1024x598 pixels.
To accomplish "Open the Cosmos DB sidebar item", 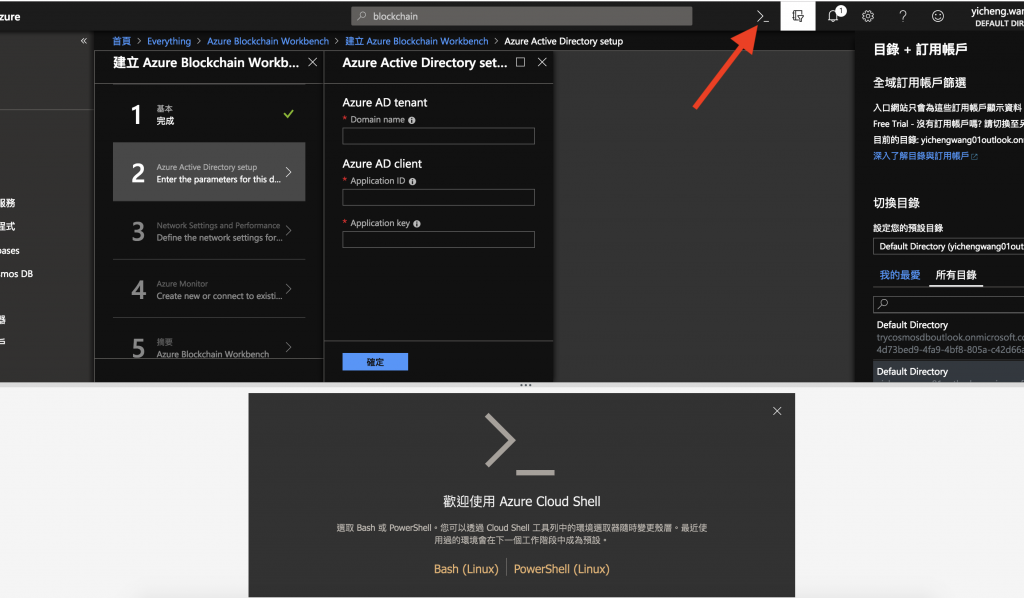I will pos(16,274).
